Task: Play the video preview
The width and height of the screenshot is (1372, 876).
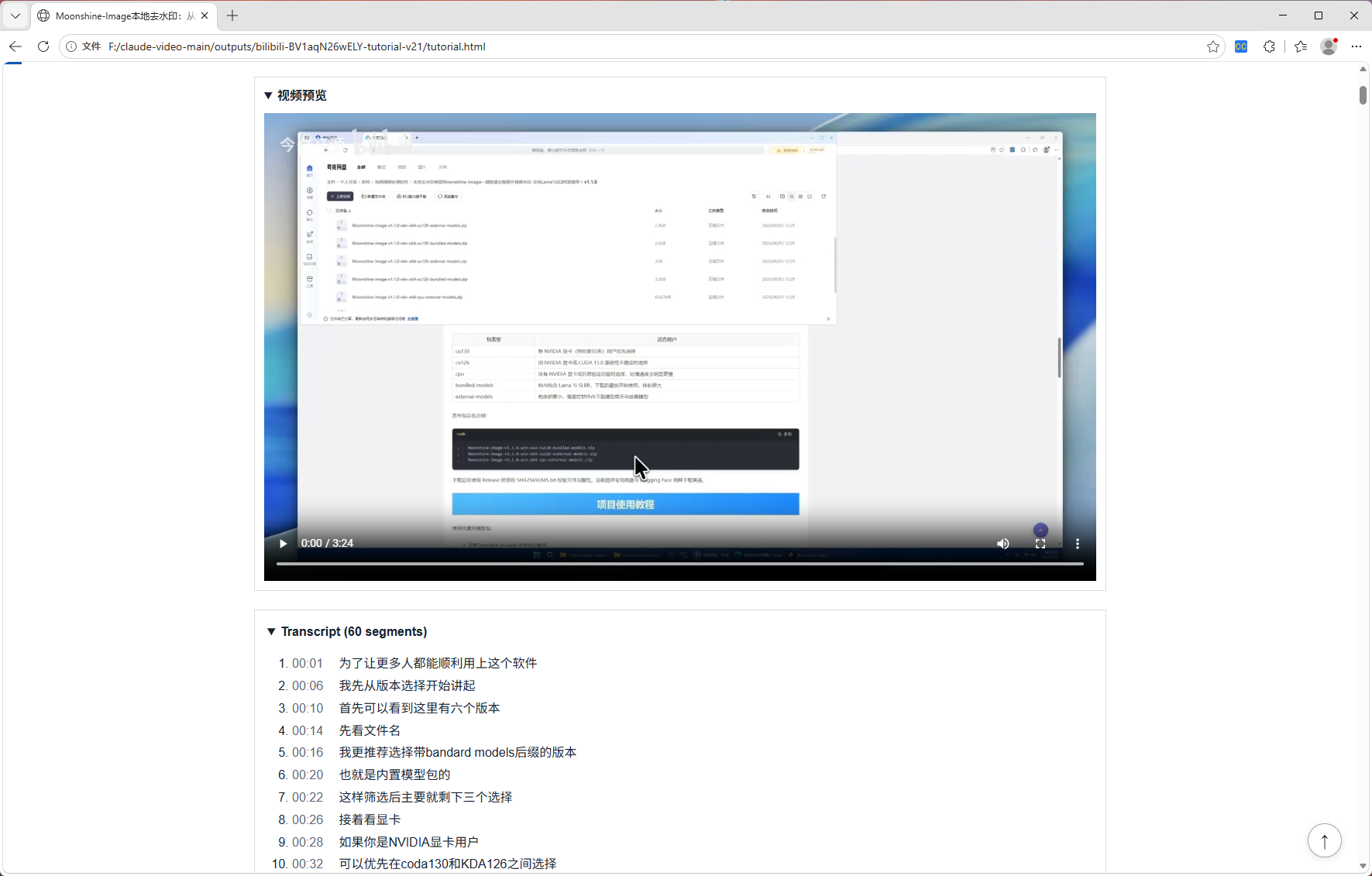Action: tap(283, 543)
